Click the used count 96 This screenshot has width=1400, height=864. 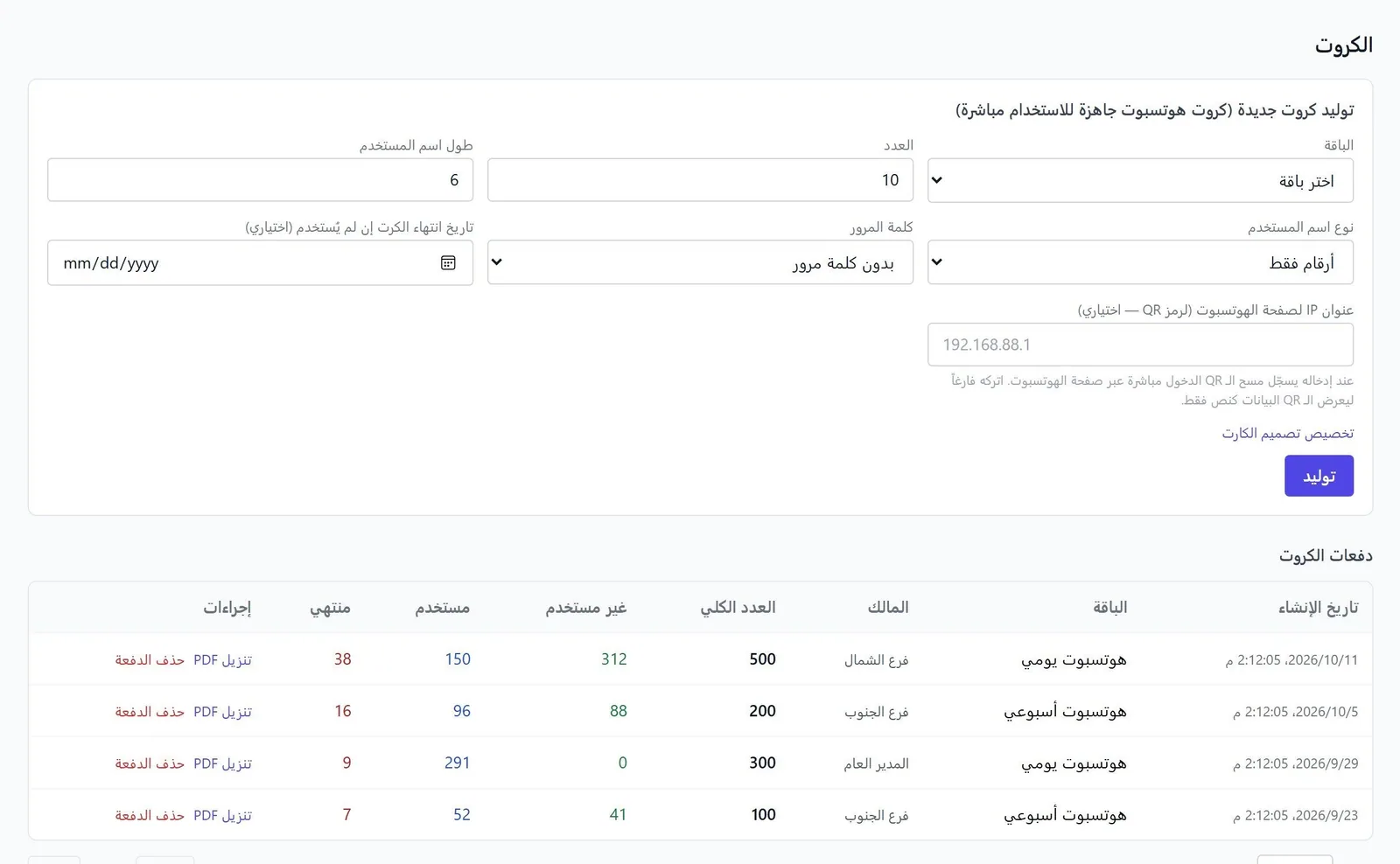(462, 711)
